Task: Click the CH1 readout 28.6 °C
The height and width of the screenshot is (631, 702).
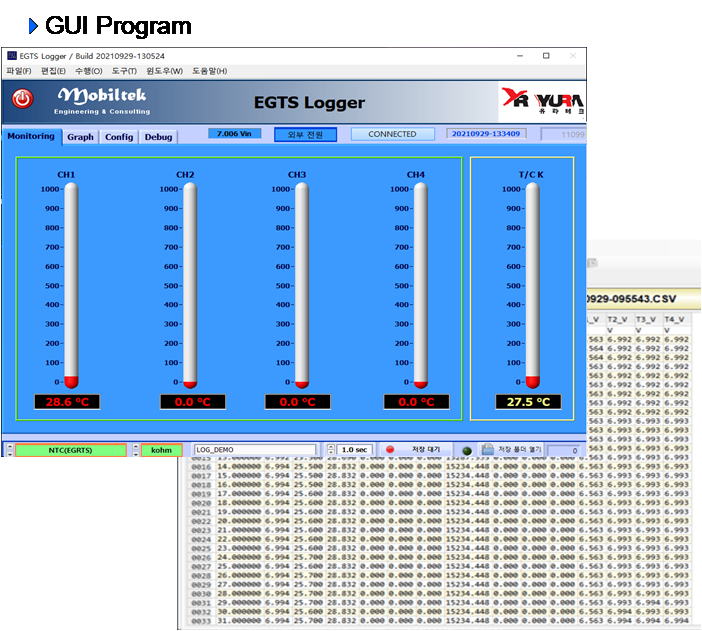Action: tap(67, 402)
